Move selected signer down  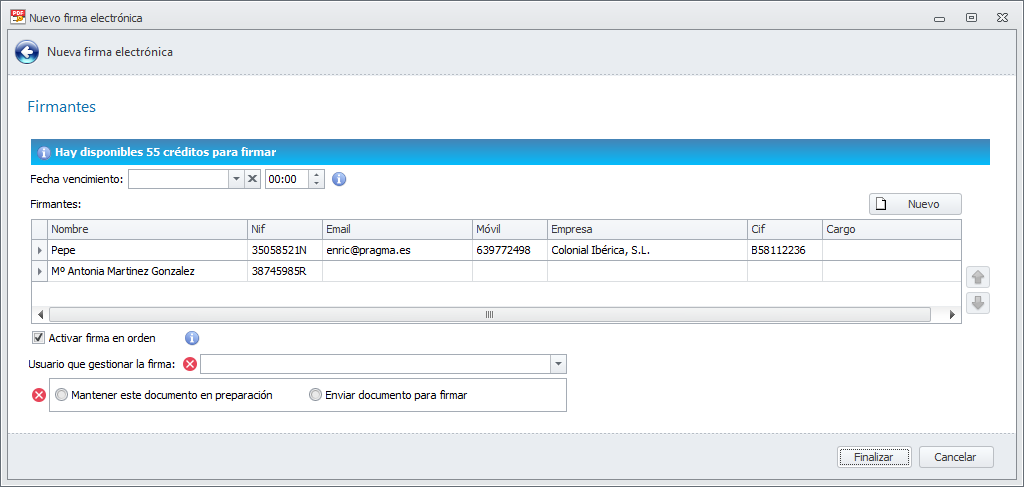978,303
